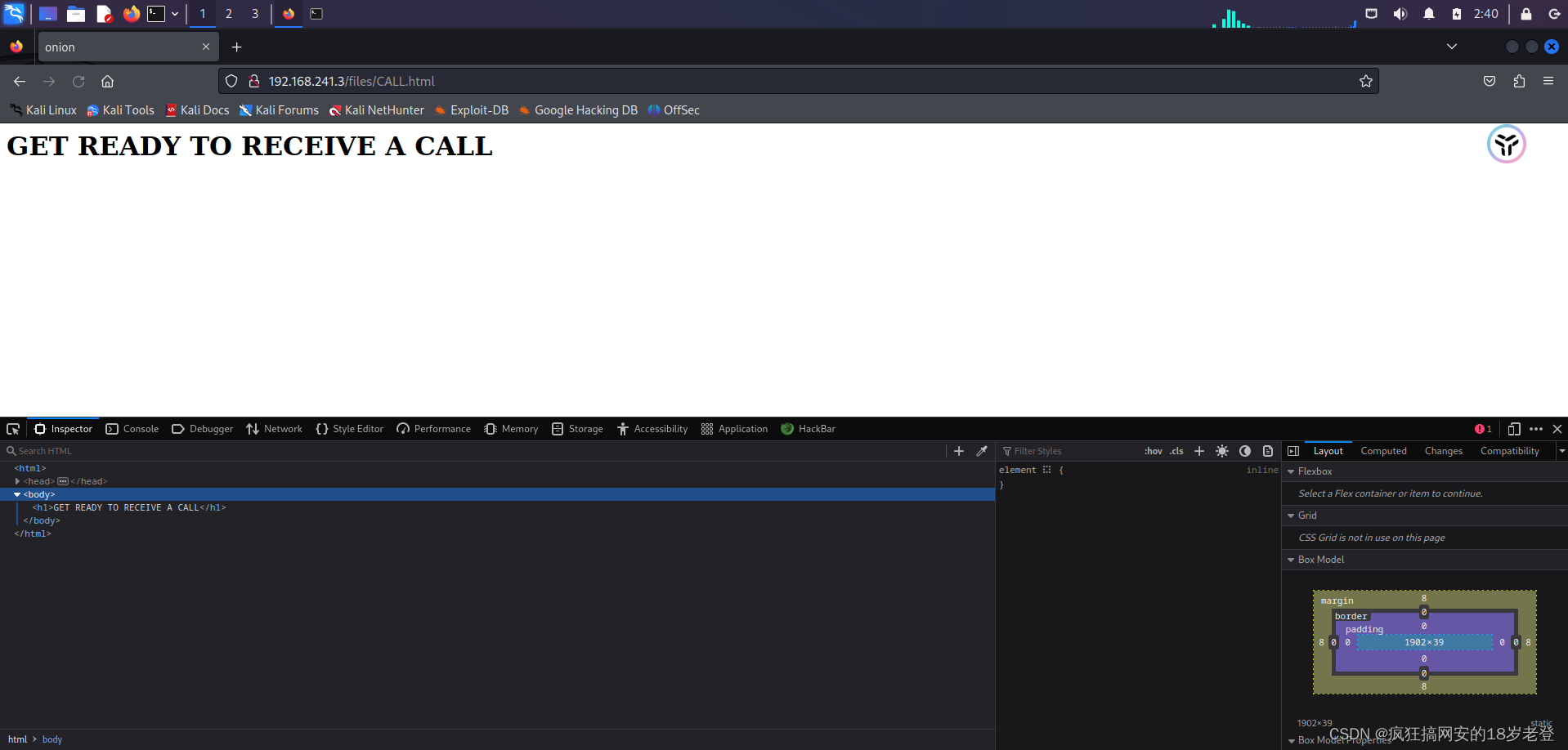1568x750 pixels.
Task: Collapse the Grid section
Action: (x=1291, y=516)
